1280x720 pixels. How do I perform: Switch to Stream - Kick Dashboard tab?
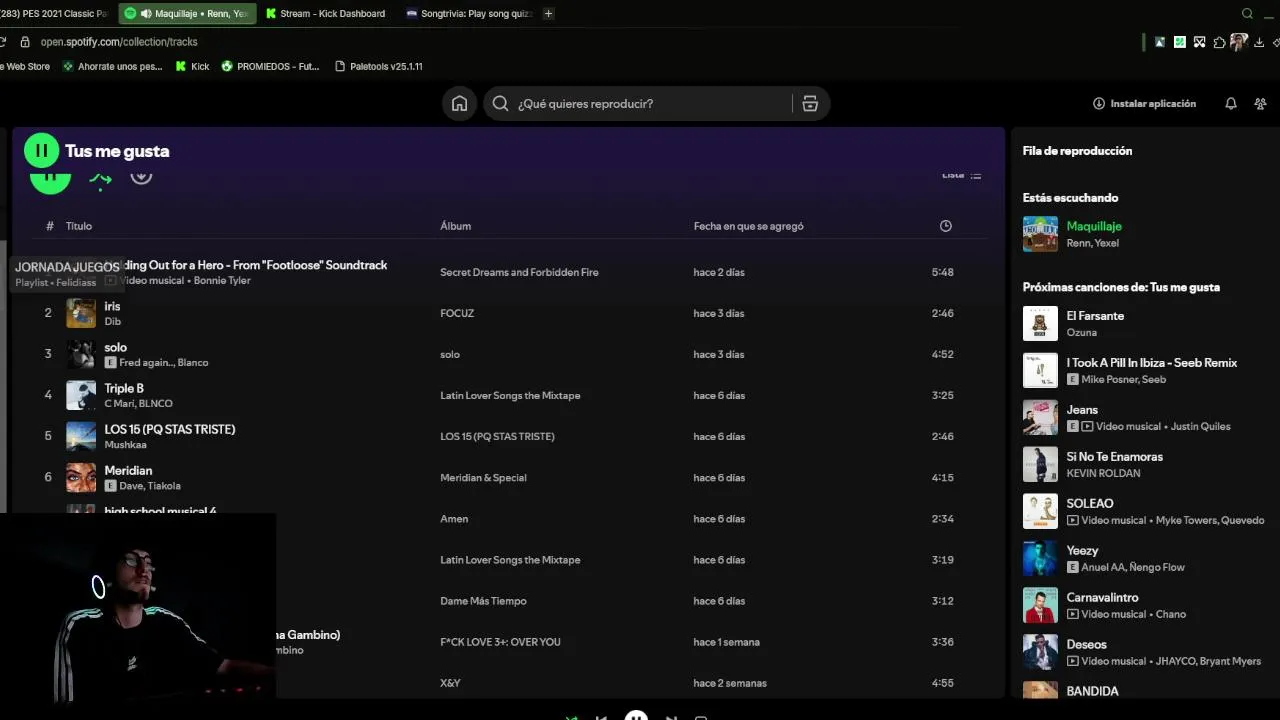tap(325, 13)
